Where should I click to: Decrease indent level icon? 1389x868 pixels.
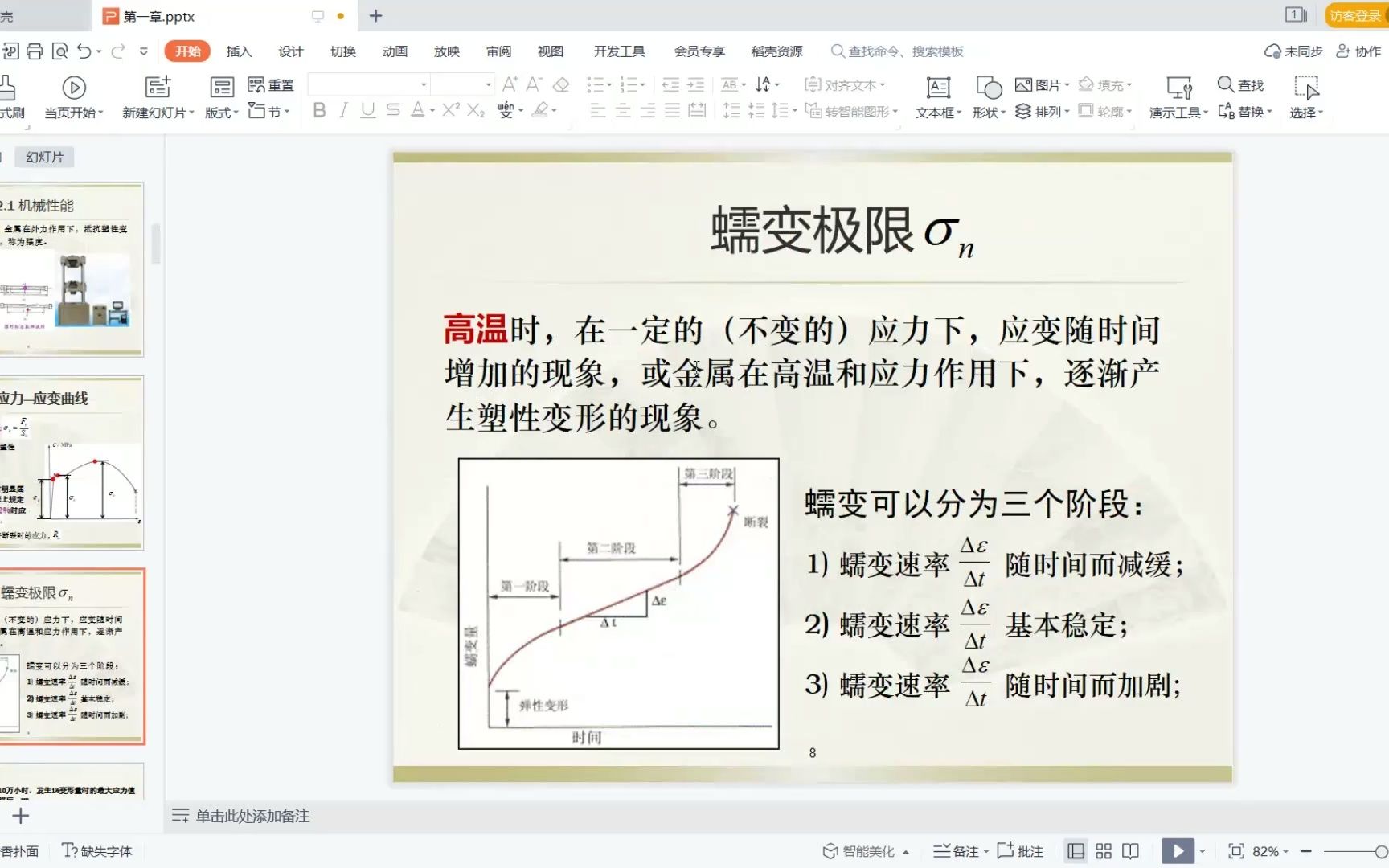coord(671,84)
